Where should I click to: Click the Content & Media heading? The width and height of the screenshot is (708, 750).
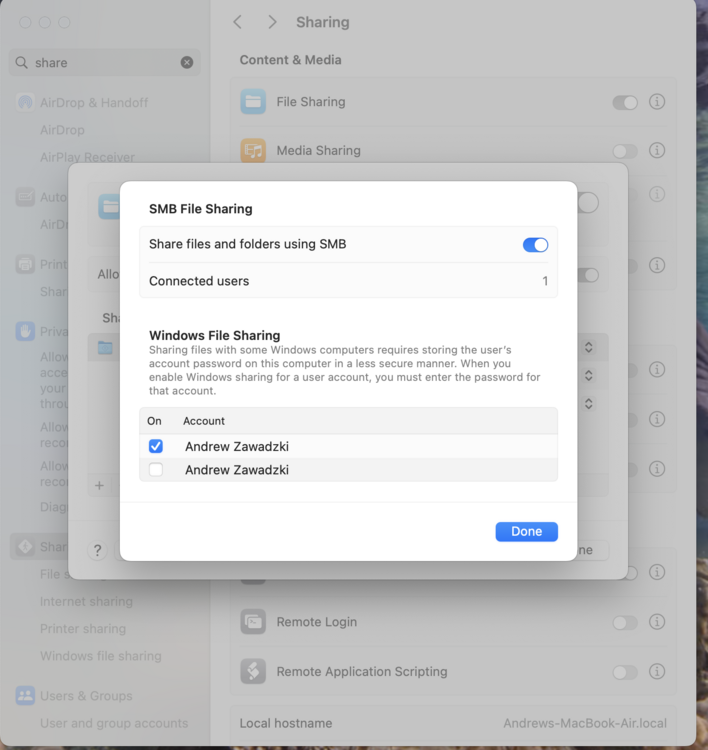point(290,60)
